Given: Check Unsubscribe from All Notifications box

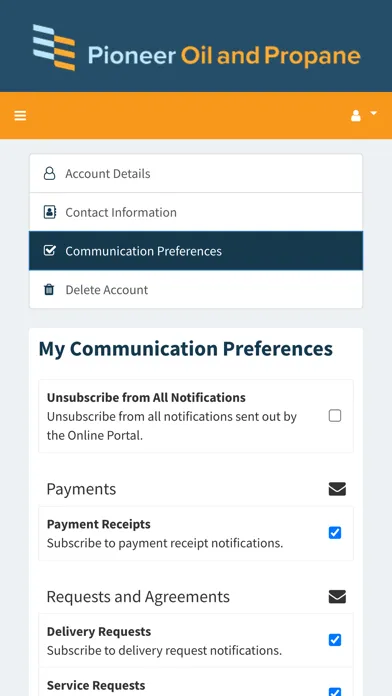Looking at the screenshot, I should [x=335, y=416].
